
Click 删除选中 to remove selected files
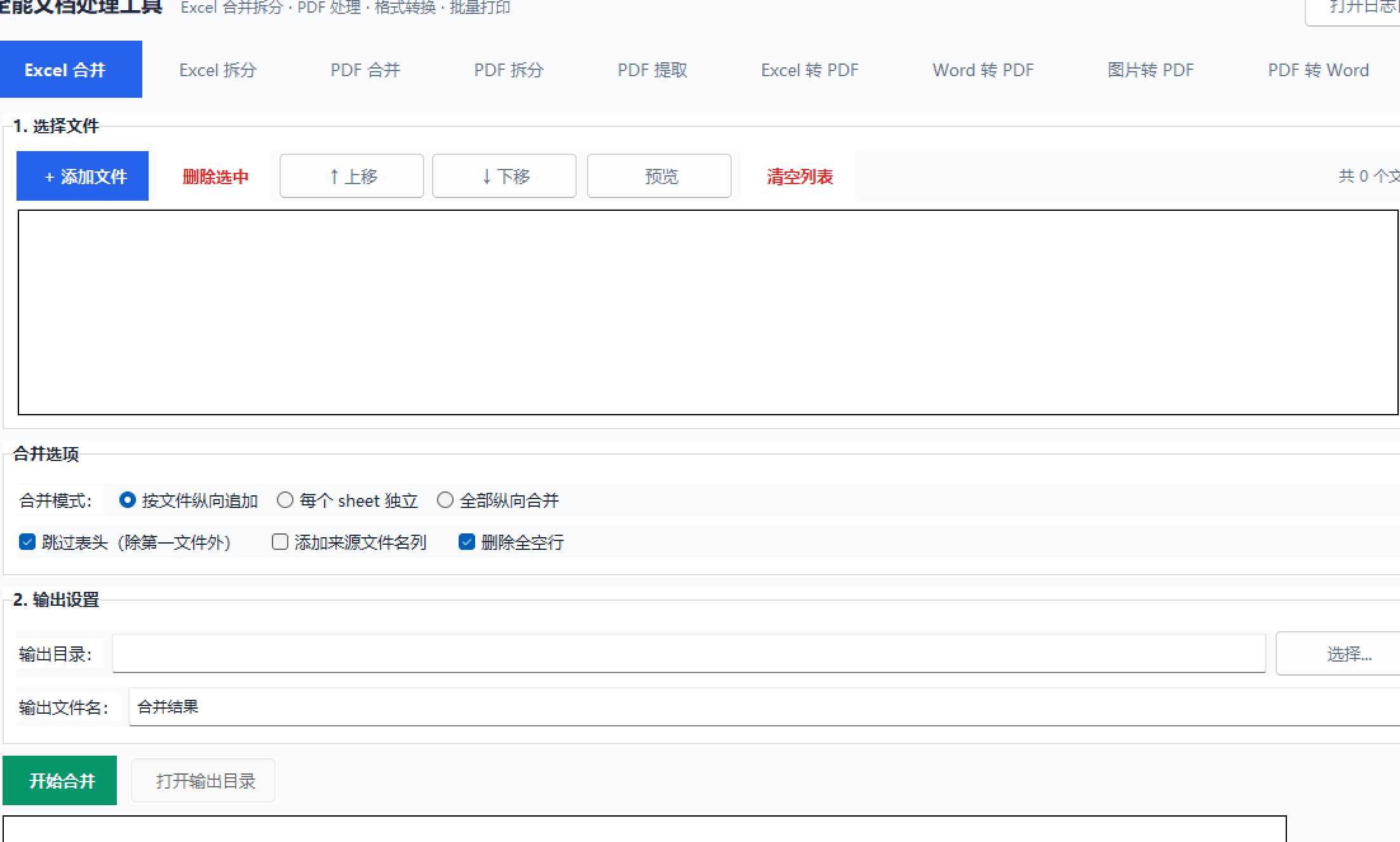coord(215,176)
